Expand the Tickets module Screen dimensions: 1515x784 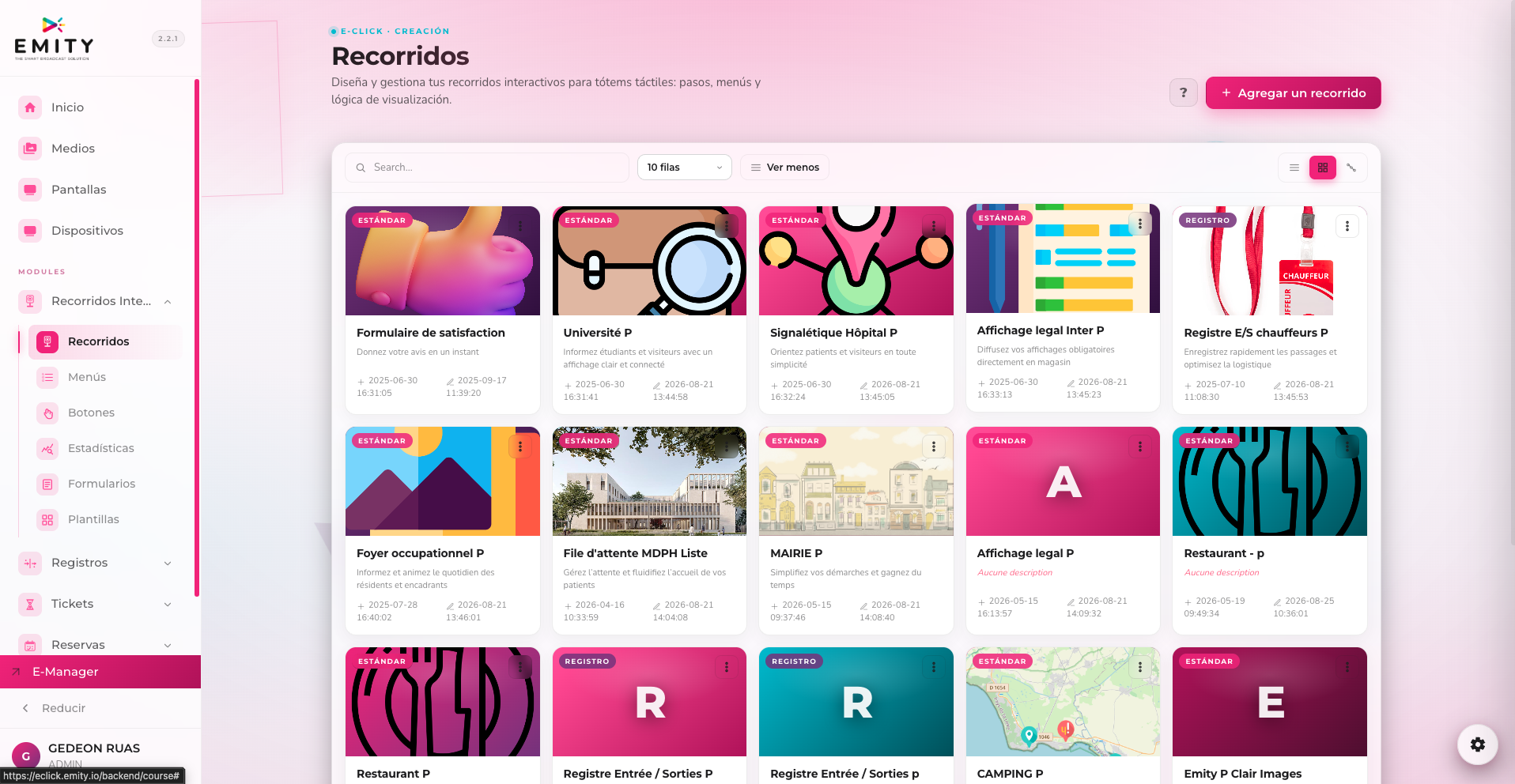168,604
